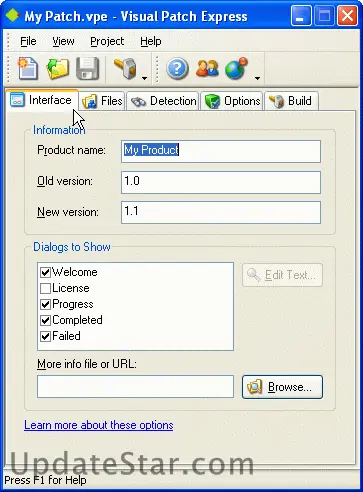363x492 pixels.
Task: Click the Product name input field
Action: coord(221,151)
